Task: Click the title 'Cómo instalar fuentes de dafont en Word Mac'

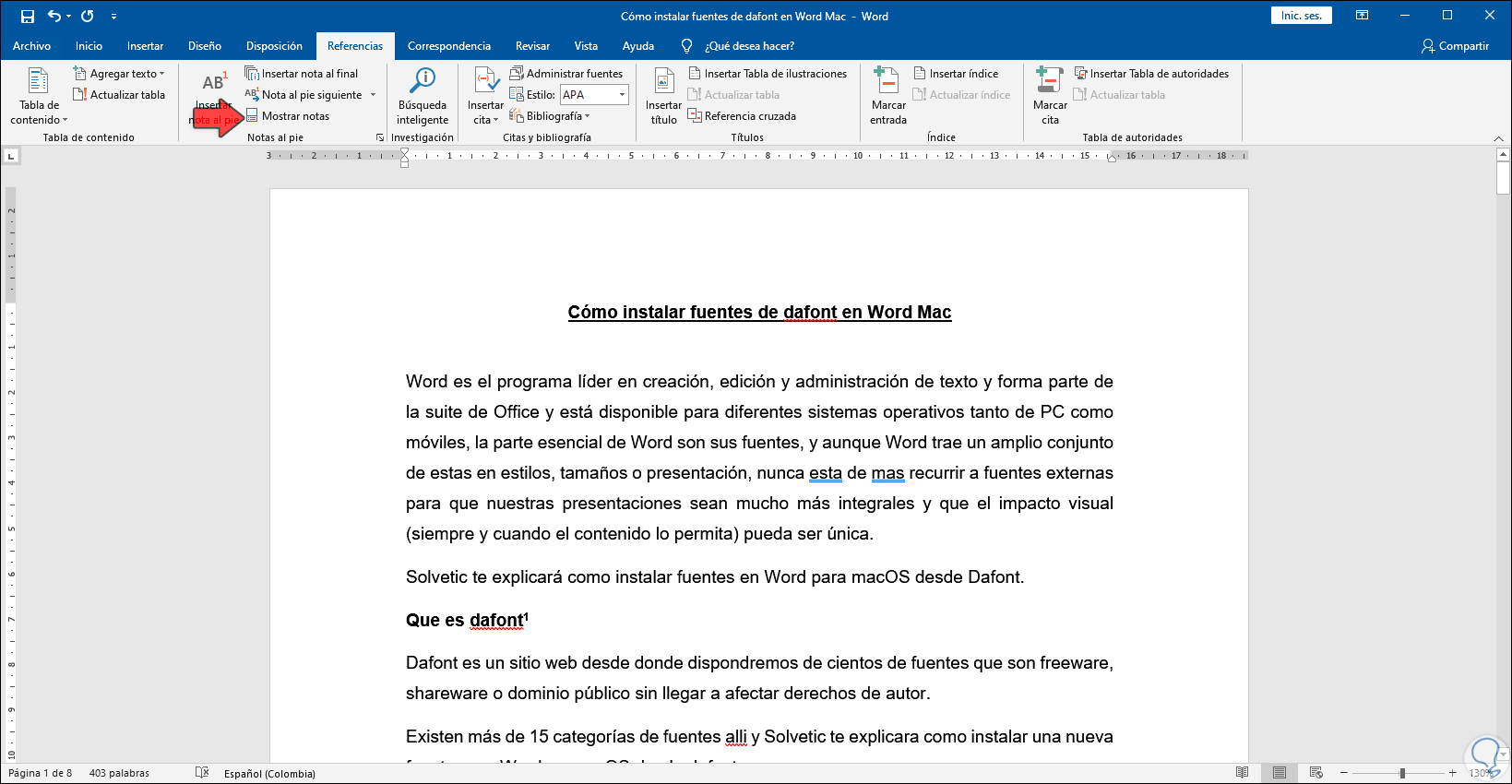Action: [x=759, y=312]
